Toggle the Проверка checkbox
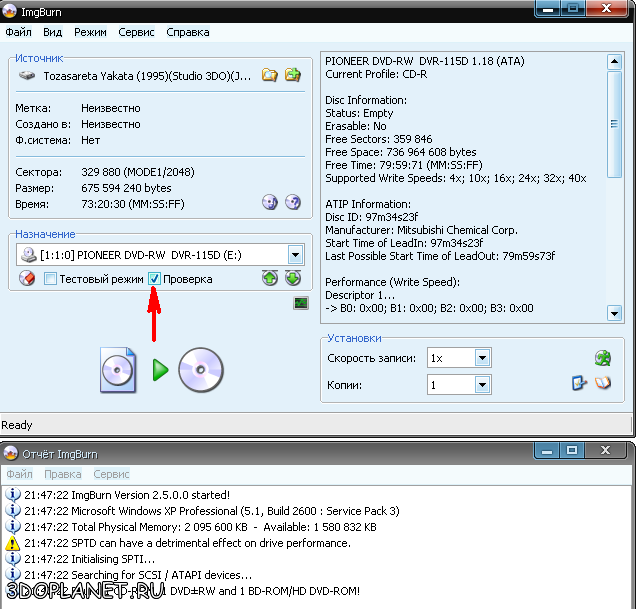The height and width of the screenshot is (609, 636). pos(154,279)
